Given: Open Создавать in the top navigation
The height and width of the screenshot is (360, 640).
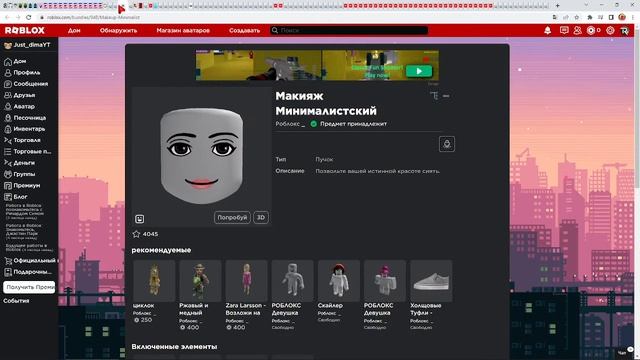Looking at the screenshot, I should coord(244,31).
